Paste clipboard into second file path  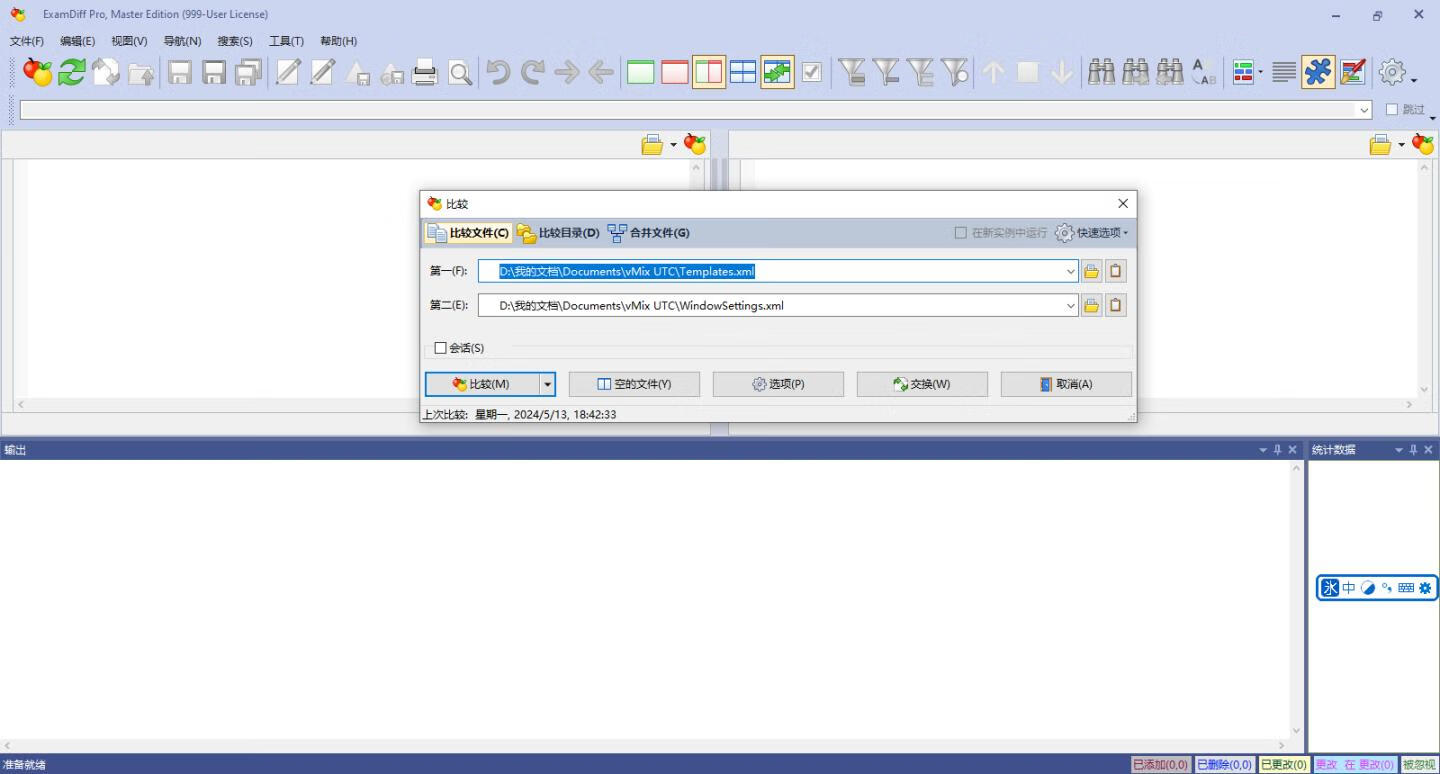pos(1115,306)
